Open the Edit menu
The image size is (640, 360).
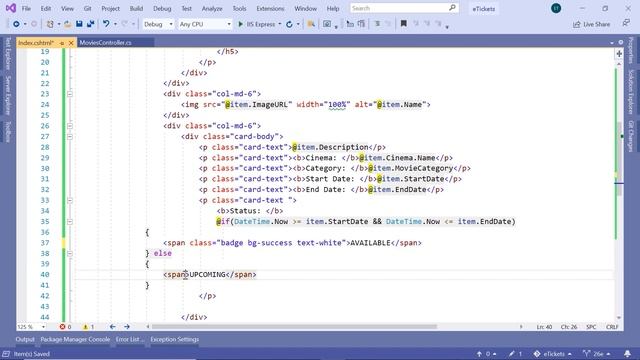click(x=46, y=8)
